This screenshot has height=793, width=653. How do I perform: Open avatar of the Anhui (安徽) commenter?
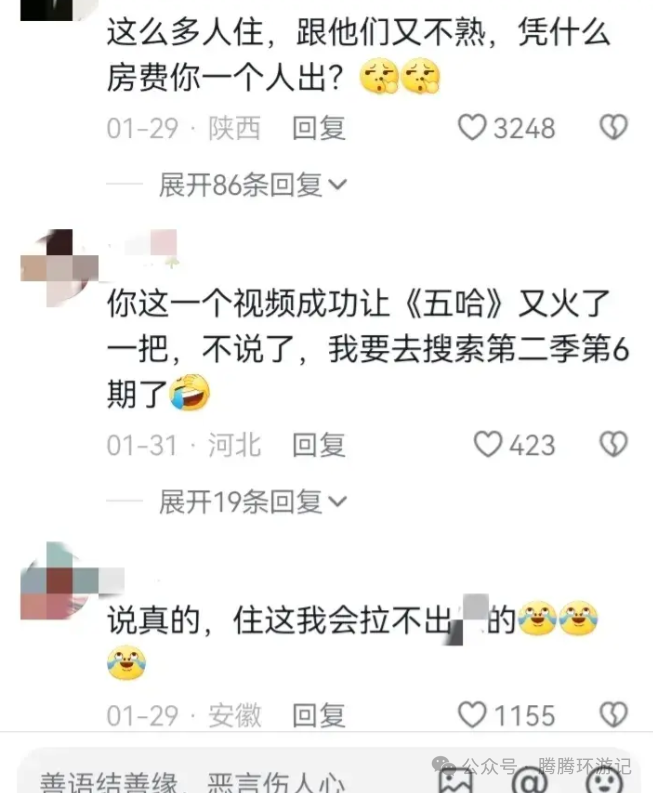pos(59,581)
